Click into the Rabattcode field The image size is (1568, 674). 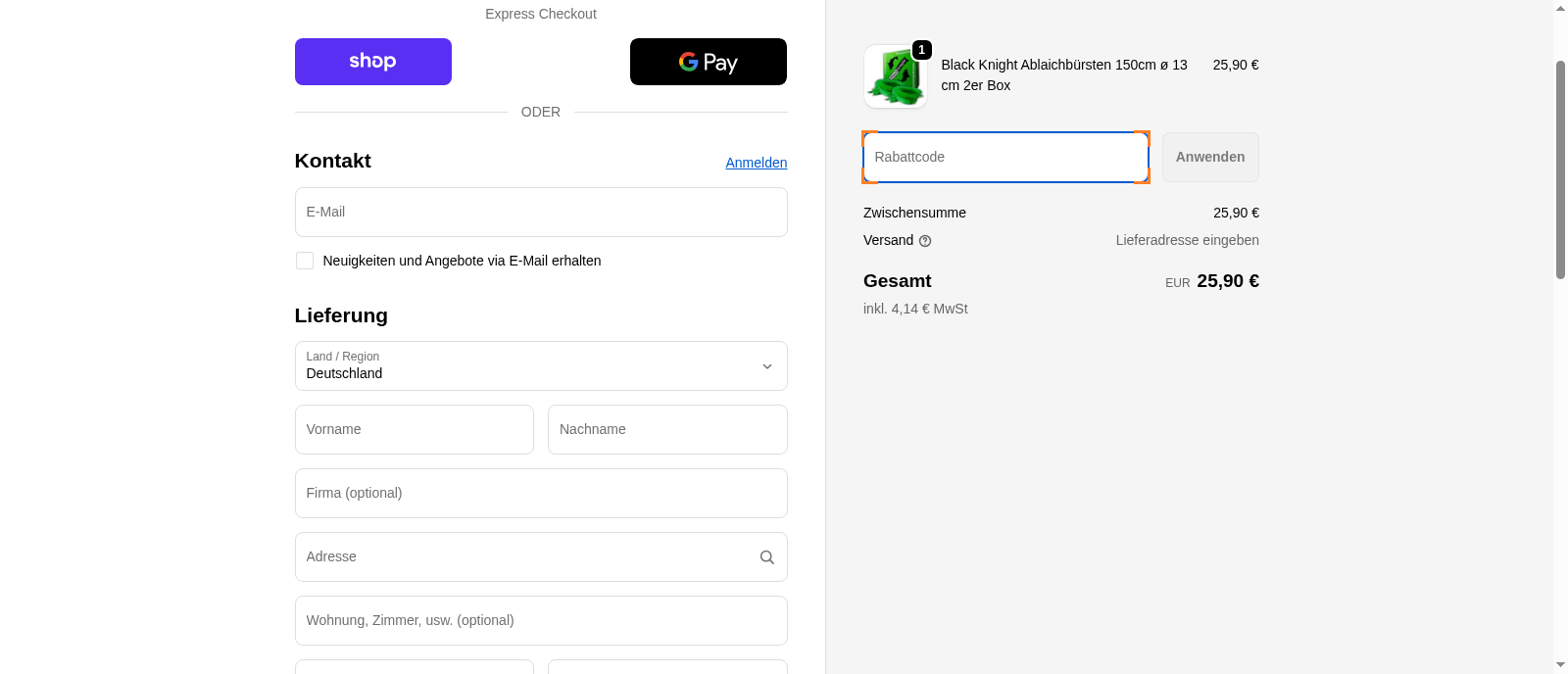coord(1004,158)
